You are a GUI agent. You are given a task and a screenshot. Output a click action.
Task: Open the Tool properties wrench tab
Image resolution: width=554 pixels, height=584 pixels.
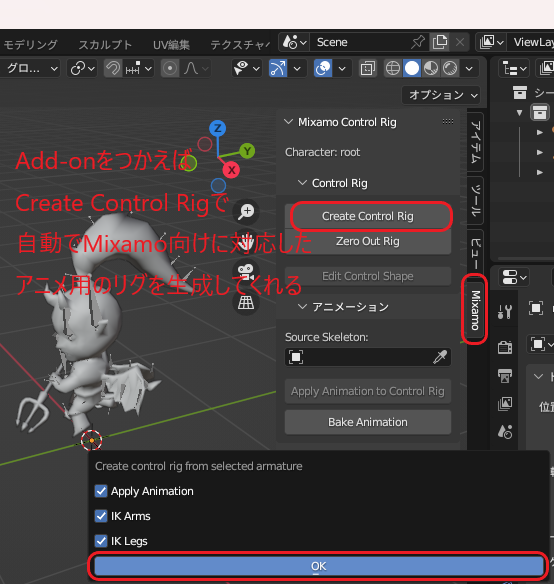(505, 311)
